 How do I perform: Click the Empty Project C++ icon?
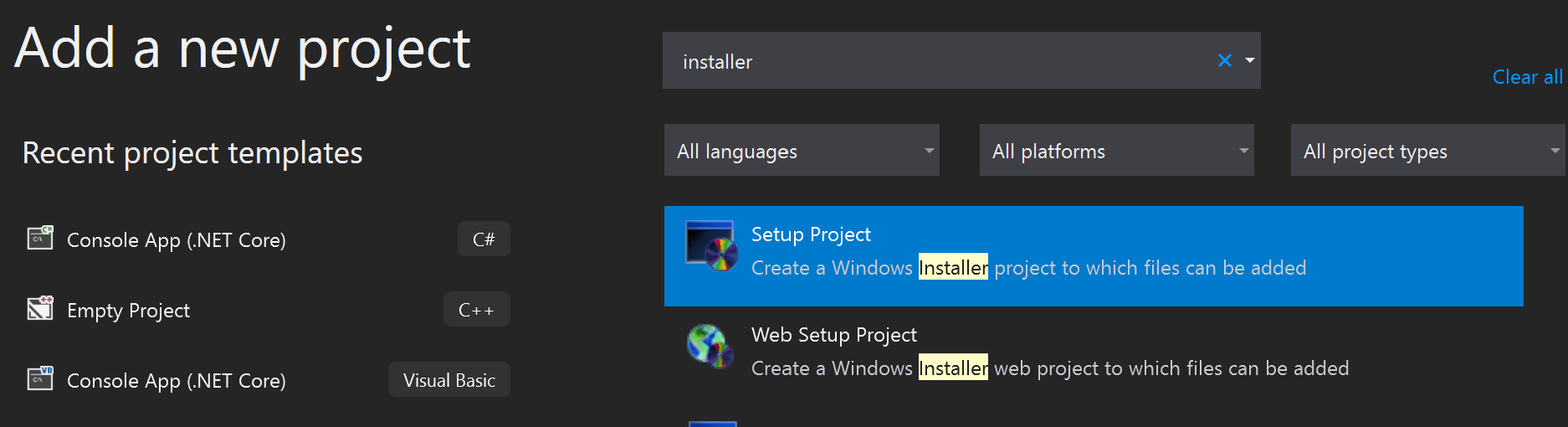(40, 309)
